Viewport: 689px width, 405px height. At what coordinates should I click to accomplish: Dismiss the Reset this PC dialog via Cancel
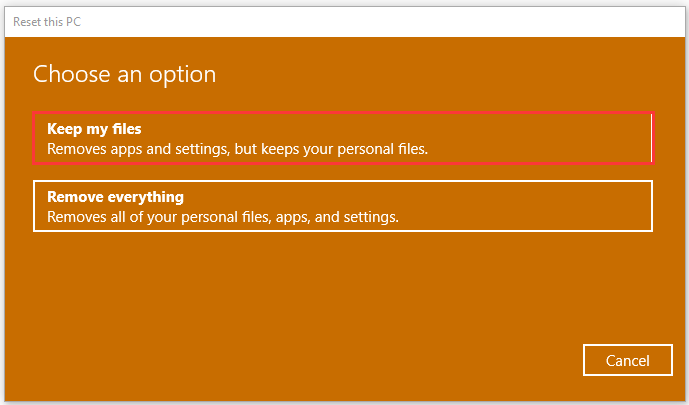pos(627,360)
